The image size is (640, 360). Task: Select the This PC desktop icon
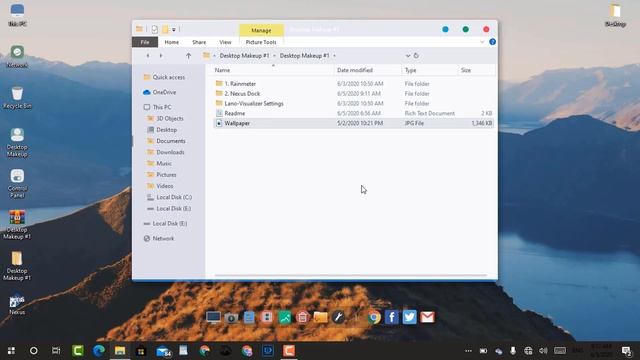17,15
